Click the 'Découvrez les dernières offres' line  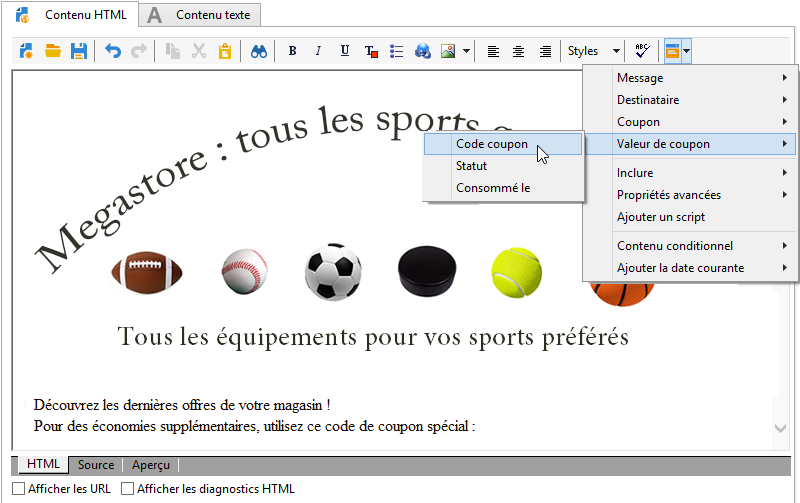pyautogui.click(x=182, y=405)
